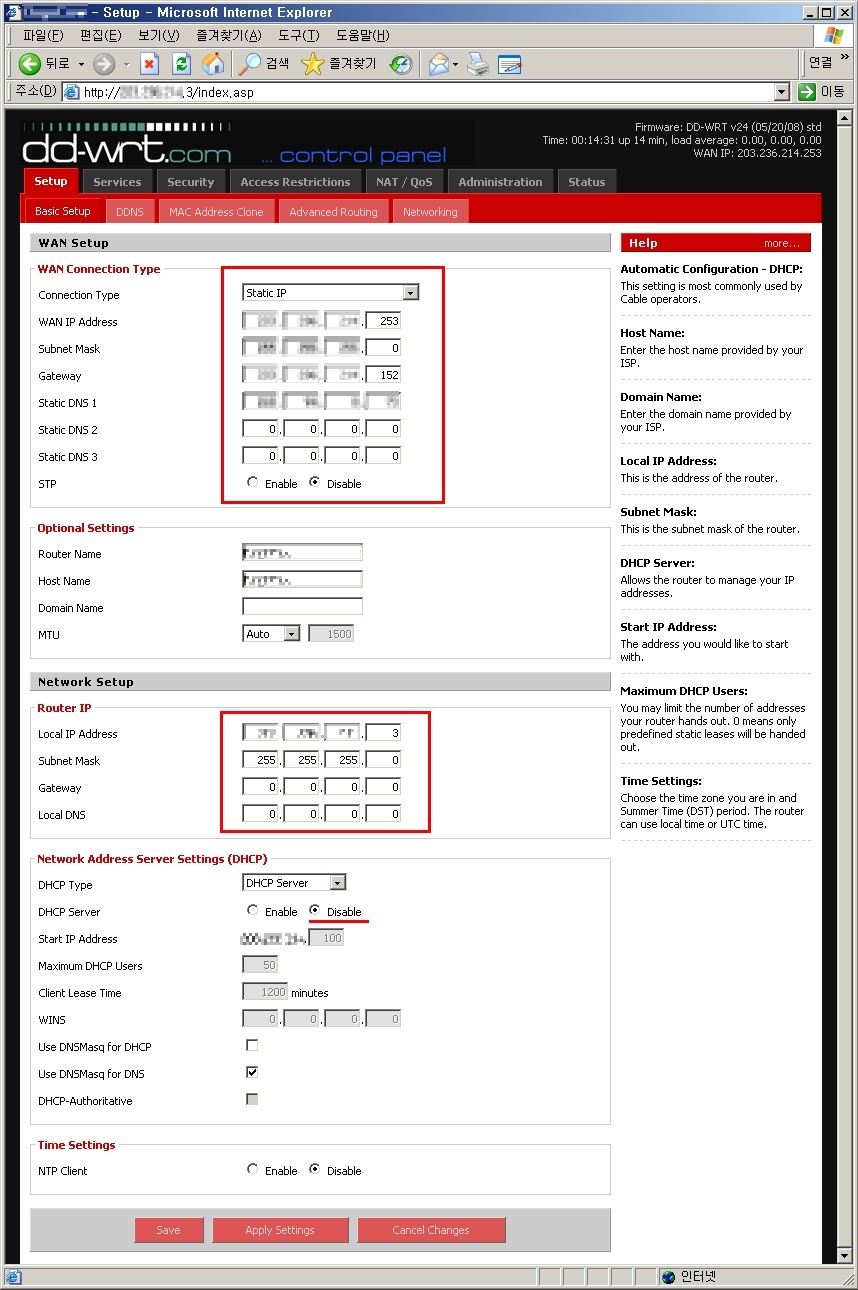This screenshot has height=1290, width=858.
Task: Click the Edit page icon in toolbar
Action: [x=510, y=64]
